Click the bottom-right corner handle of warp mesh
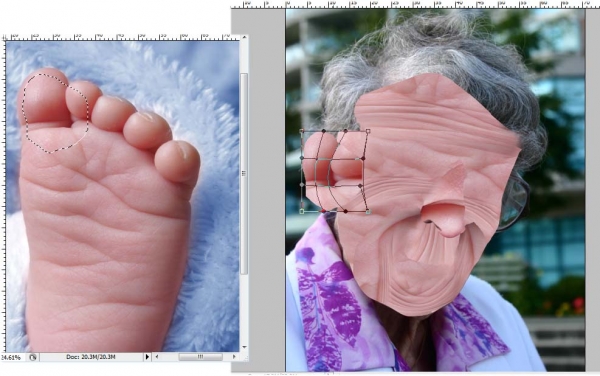The image size is (600, 376). pyautogui.click(x=368, y=212)
